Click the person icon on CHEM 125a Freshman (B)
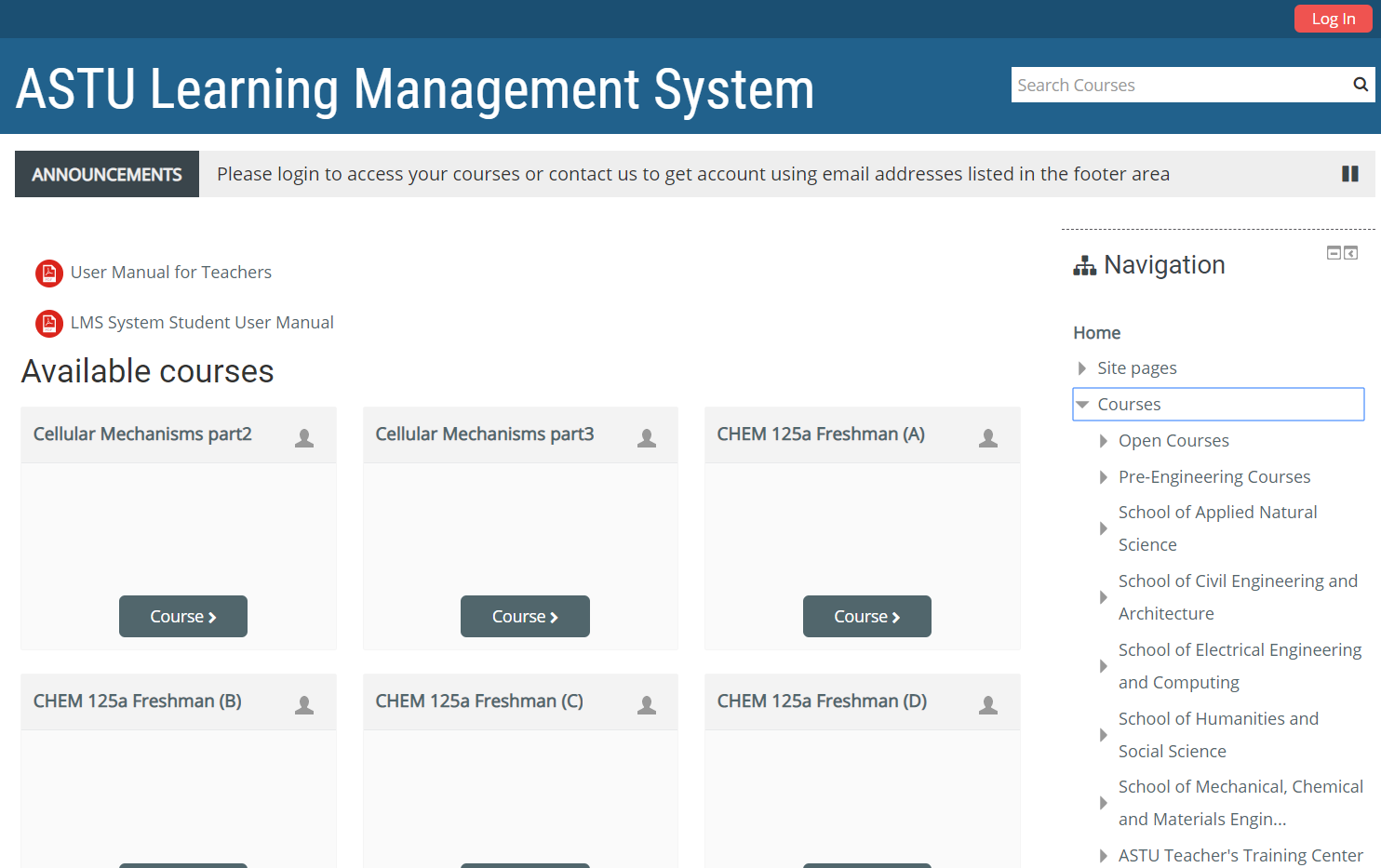This screenshot has height=868, width=1381. click(x=304, y=705)
